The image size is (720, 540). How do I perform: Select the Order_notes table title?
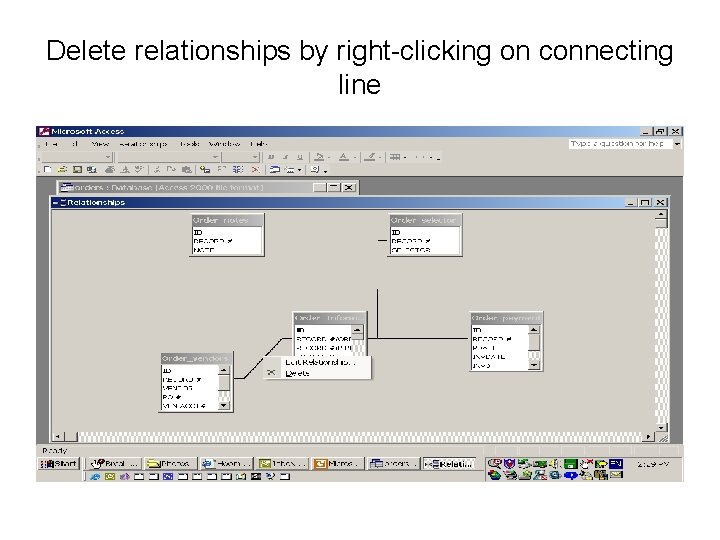pyautogui.click(x=227, y=220)
